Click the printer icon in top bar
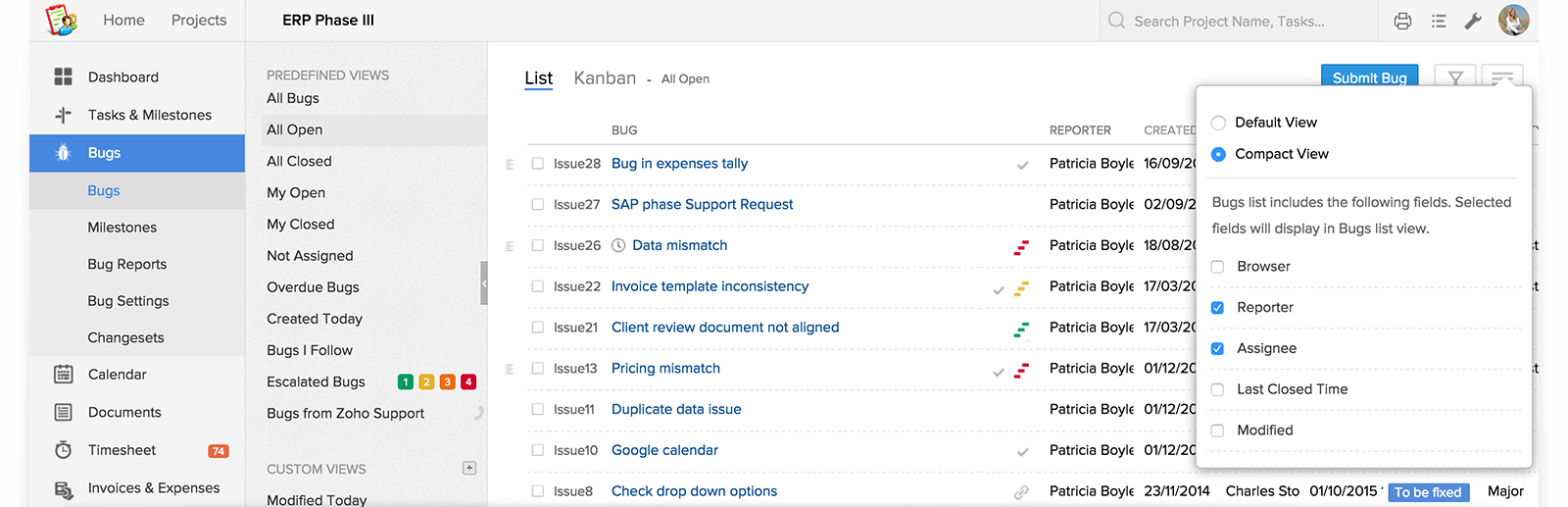Screen dimensions: 1568x507 coord(1402,21)
